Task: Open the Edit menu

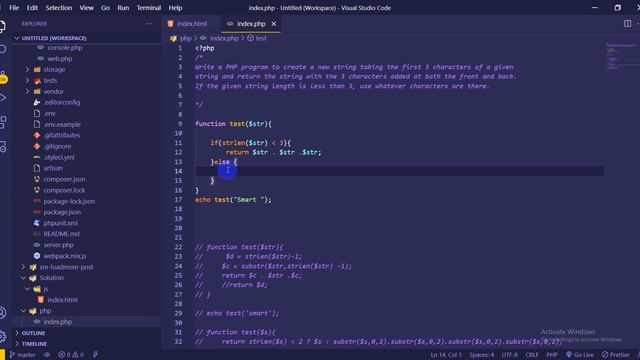Action: point(32,8)
